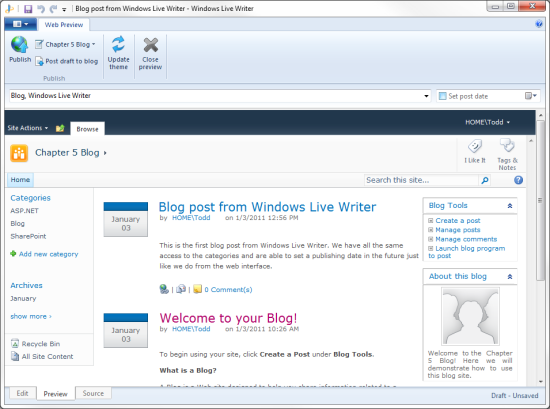Click the I Like It tag icon

pyautogui.click(x=475, y=146)
